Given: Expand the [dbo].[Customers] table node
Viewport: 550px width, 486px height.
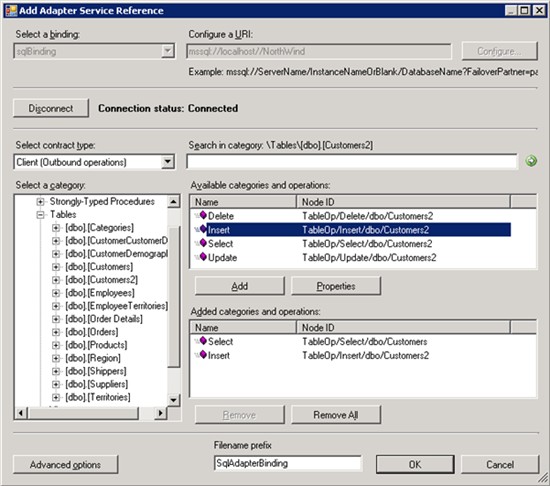Looking at the screenshot, I should pos(55,267).
